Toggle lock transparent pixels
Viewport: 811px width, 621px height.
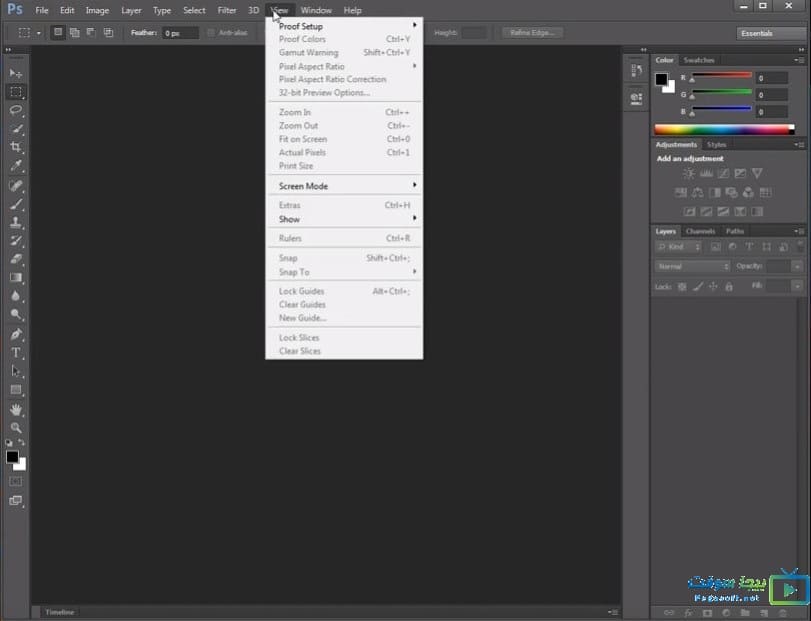coord(682,286)
